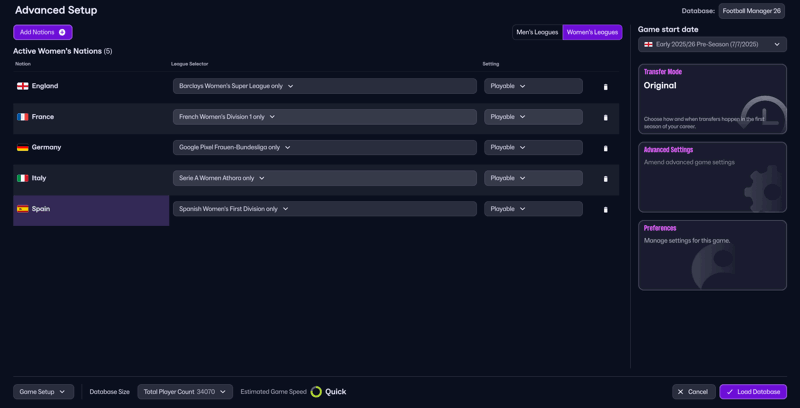800x408 pixels.
Task: Click the Add Nations button
Action: [43, 32]
